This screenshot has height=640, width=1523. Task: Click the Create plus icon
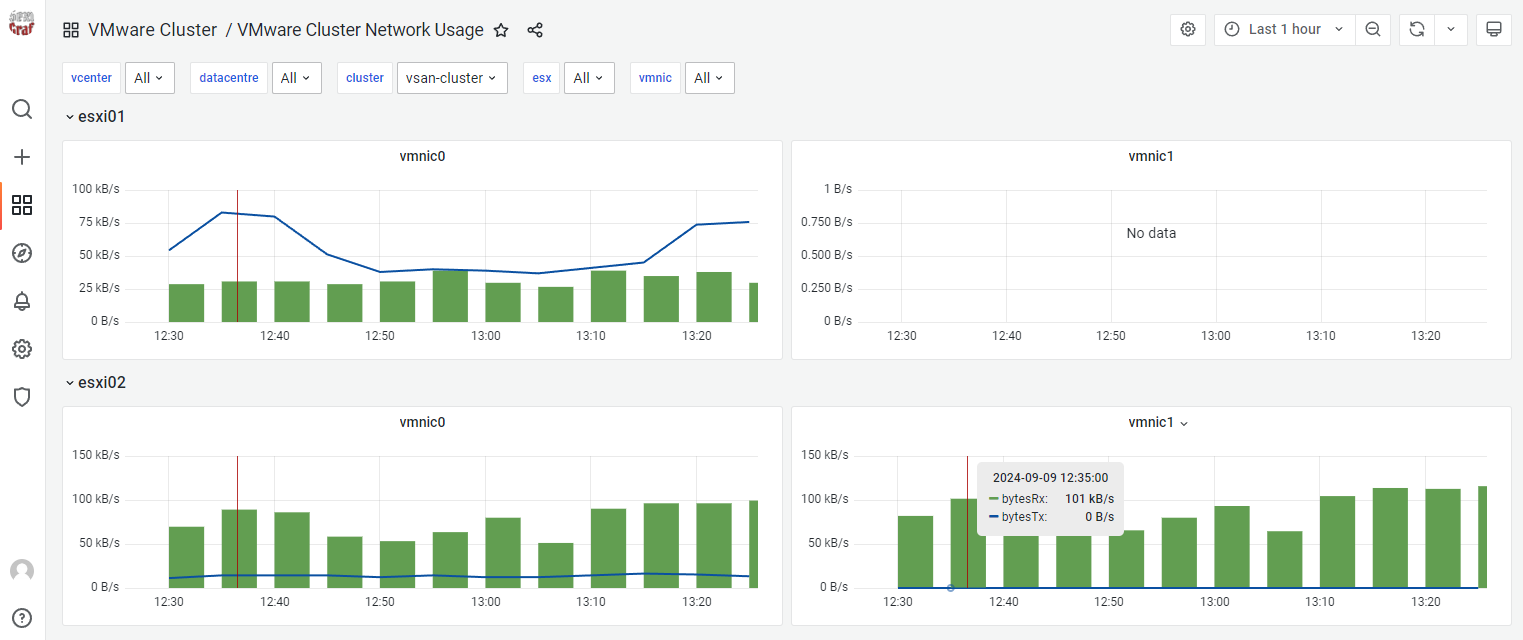(22, 157)
